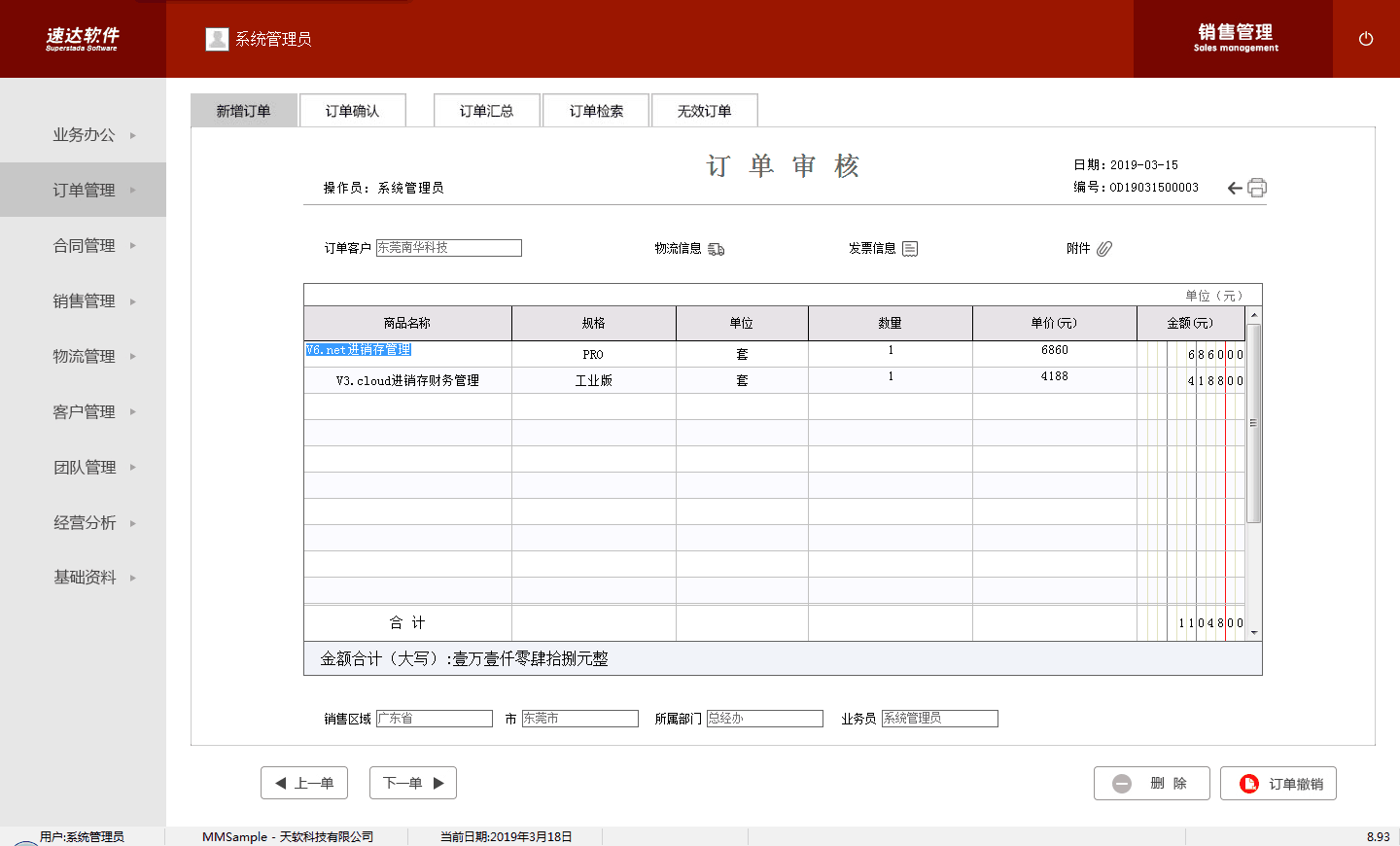Open invoice info document icon
Viewport: 1400px width, 846px height.
[910, 249]
